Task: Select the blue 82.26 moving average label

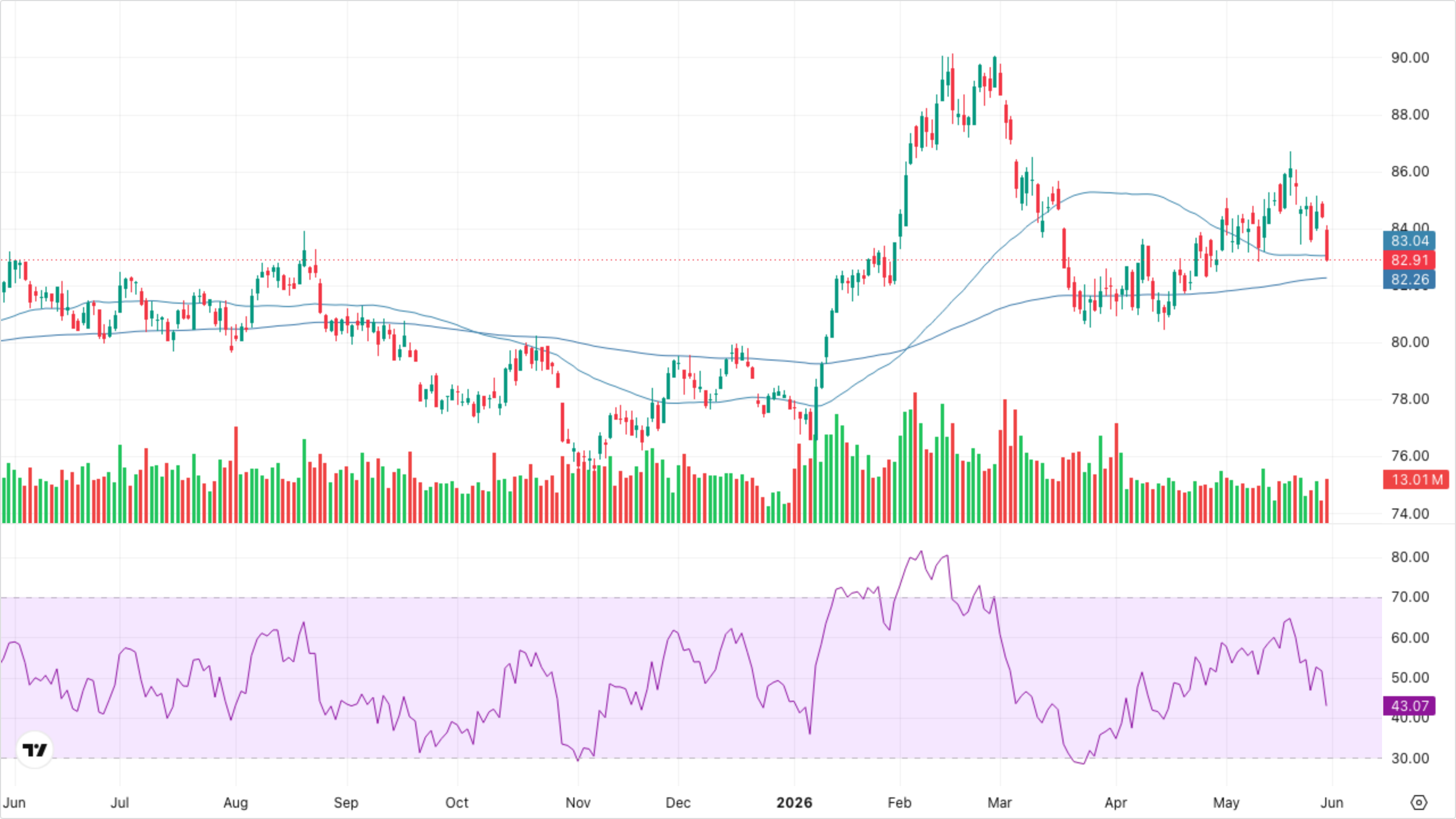Action: pyautogui.click(x=1409, y=279)
